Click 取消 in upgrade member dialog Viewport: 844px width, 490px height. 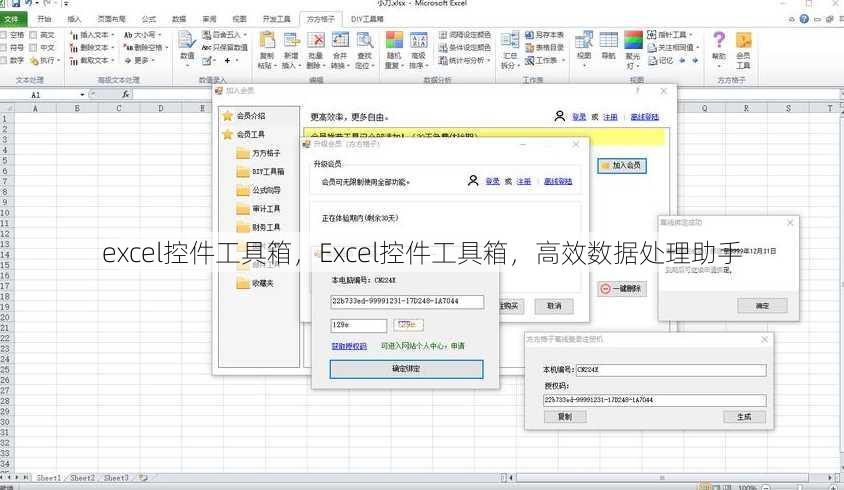point(554,306)
